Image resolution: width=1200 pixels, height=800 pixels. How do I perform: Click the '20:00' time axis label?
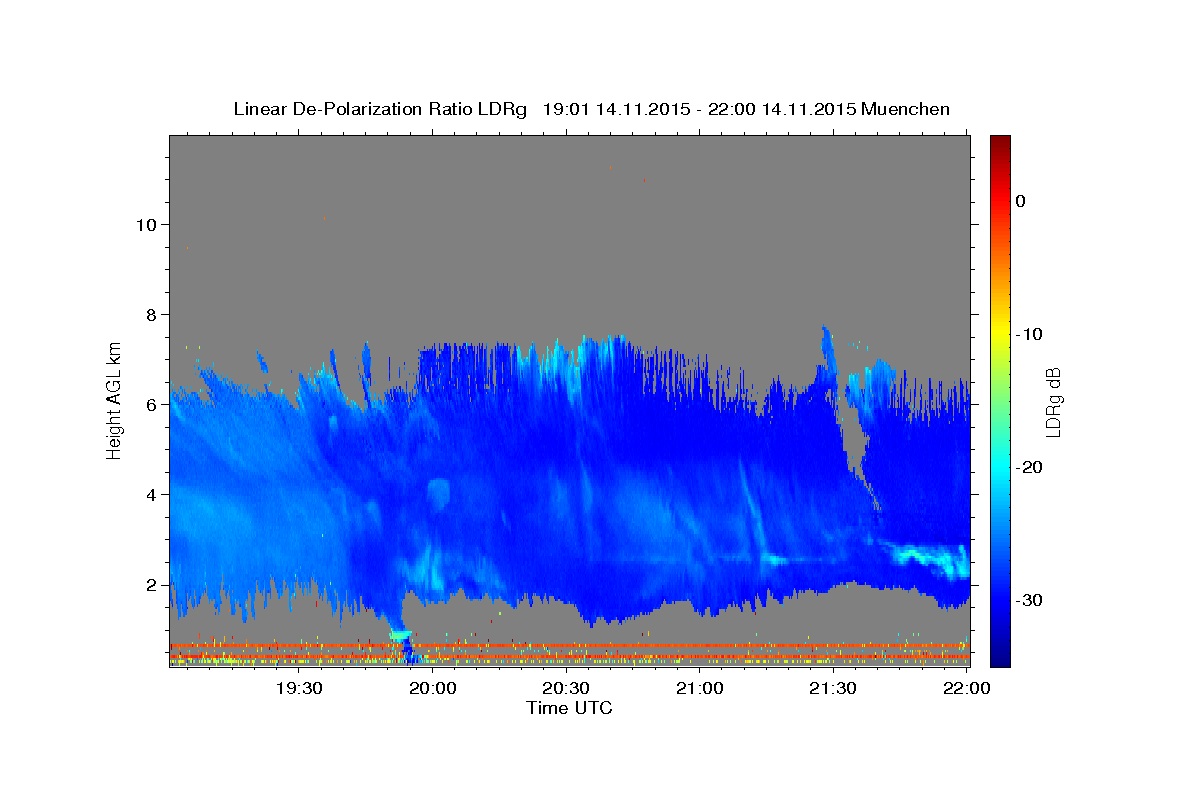pos(434,688)
